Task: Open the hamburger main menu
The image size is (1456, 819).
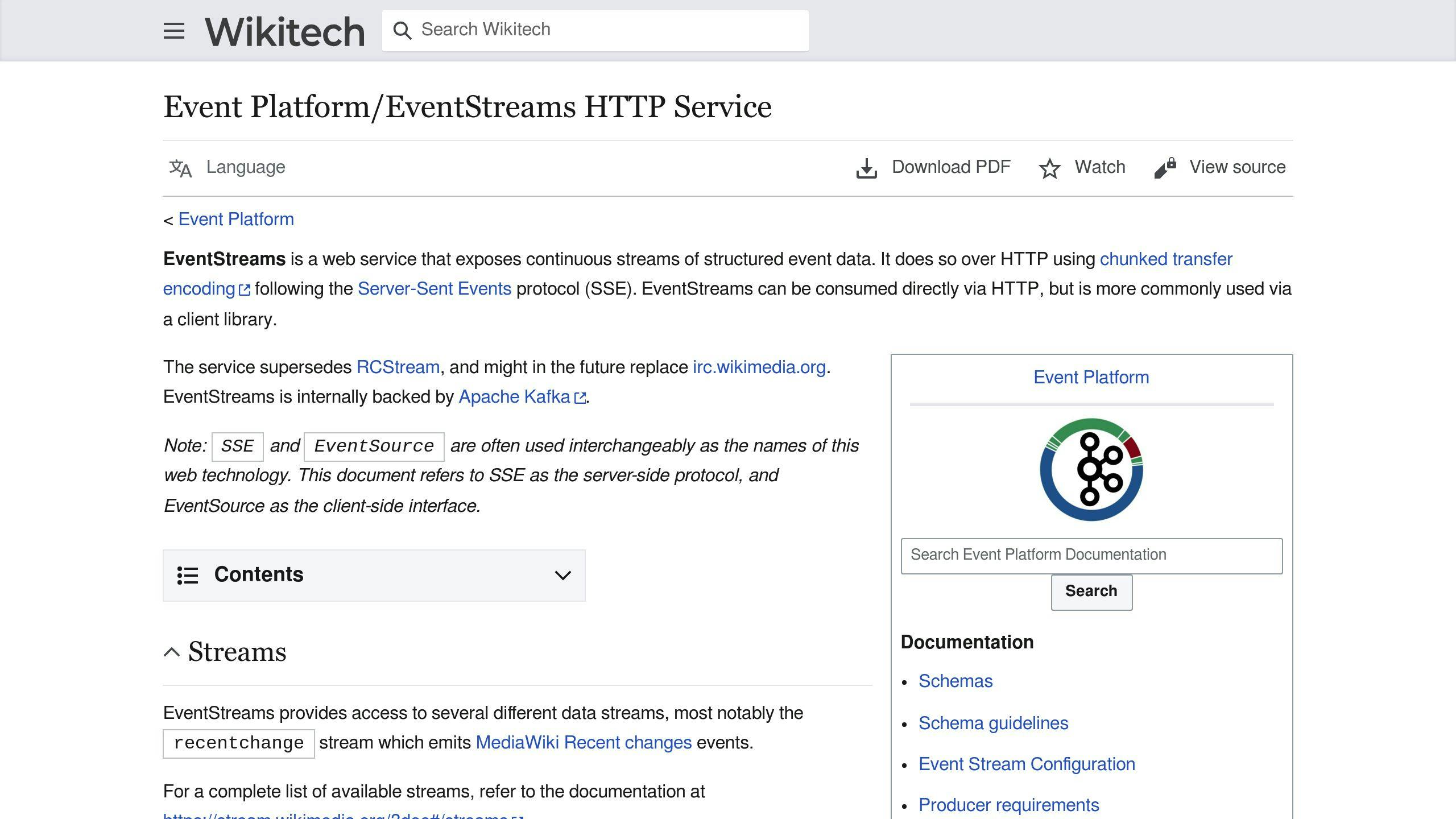Action: pyautogui.click(x=173, y=31)
